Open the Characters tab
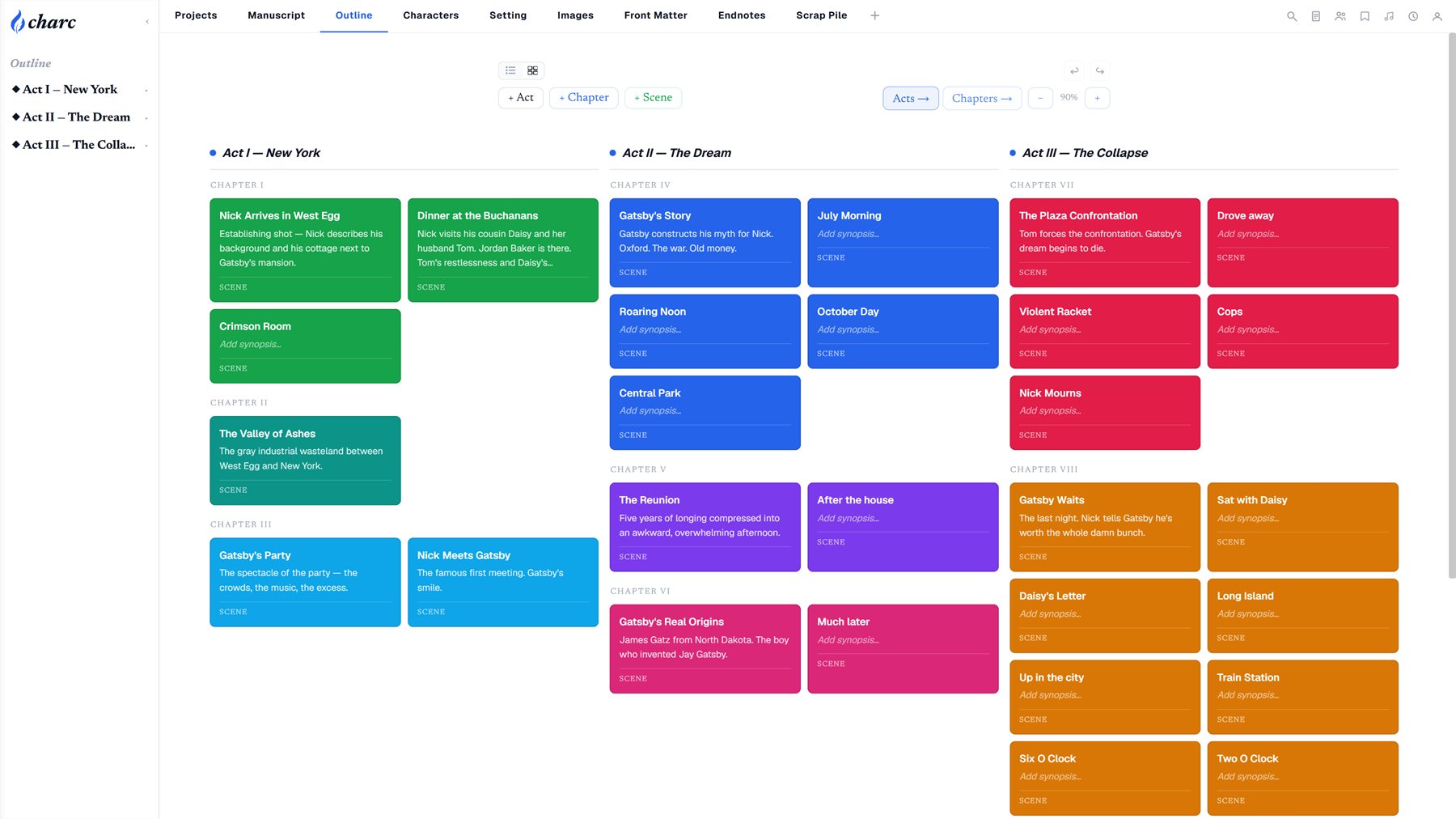Viewport: 1456px width, 819px height. [430, 15]
